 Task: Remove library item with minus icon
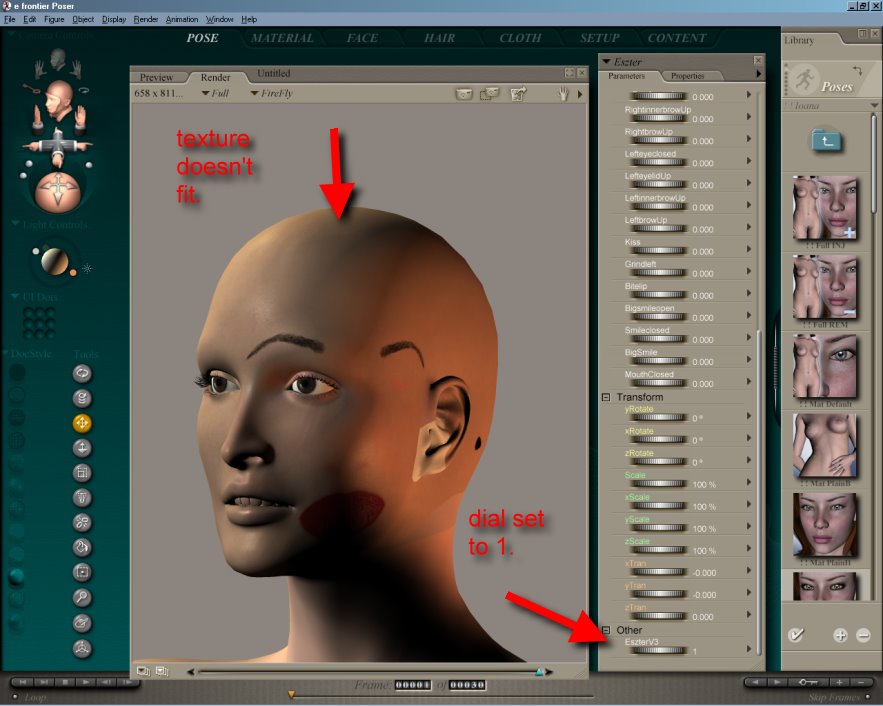coord(863,635)
